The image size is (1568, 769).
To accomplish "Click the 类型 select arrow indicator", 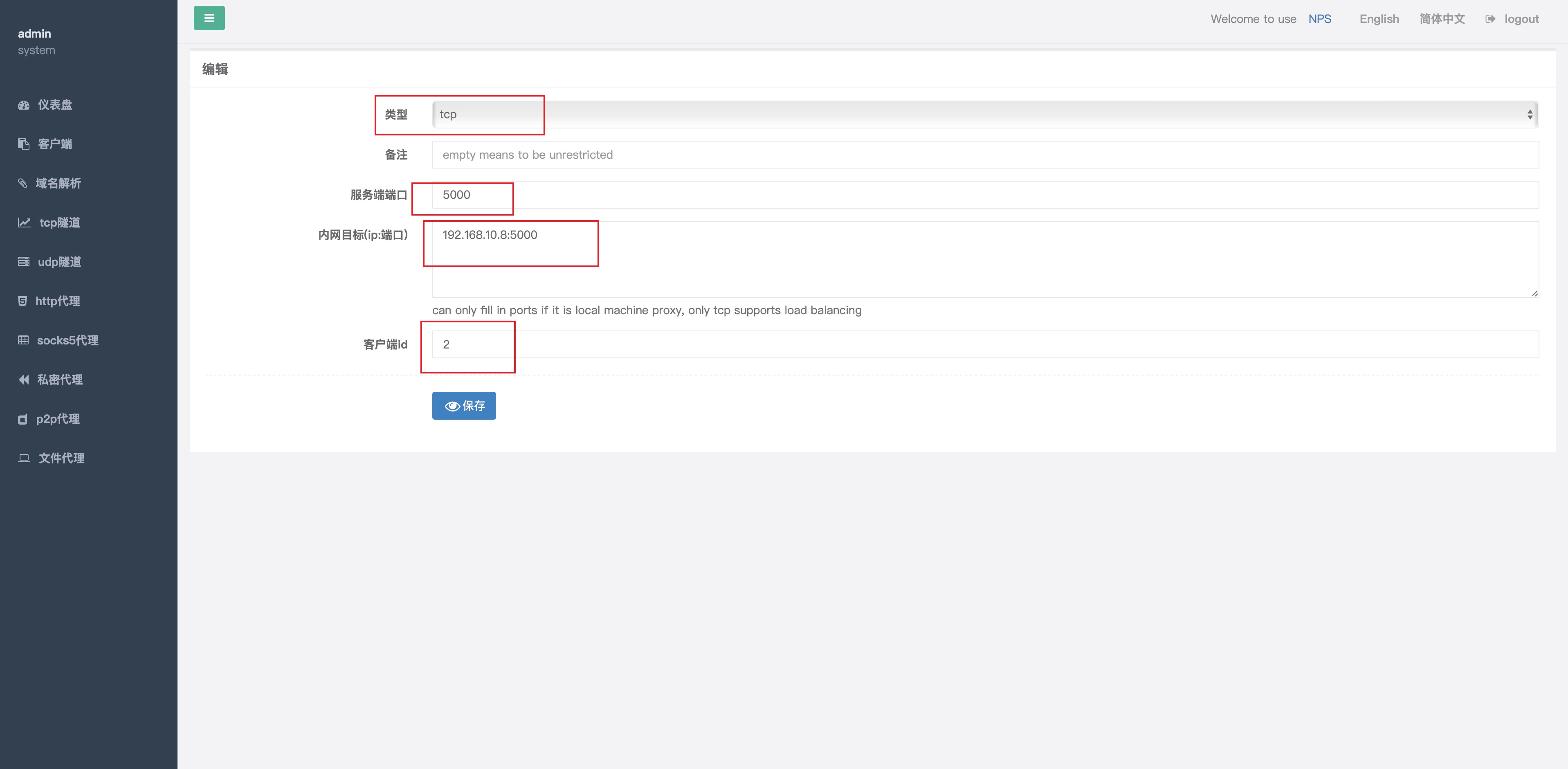I will (x=1530, y=115).
